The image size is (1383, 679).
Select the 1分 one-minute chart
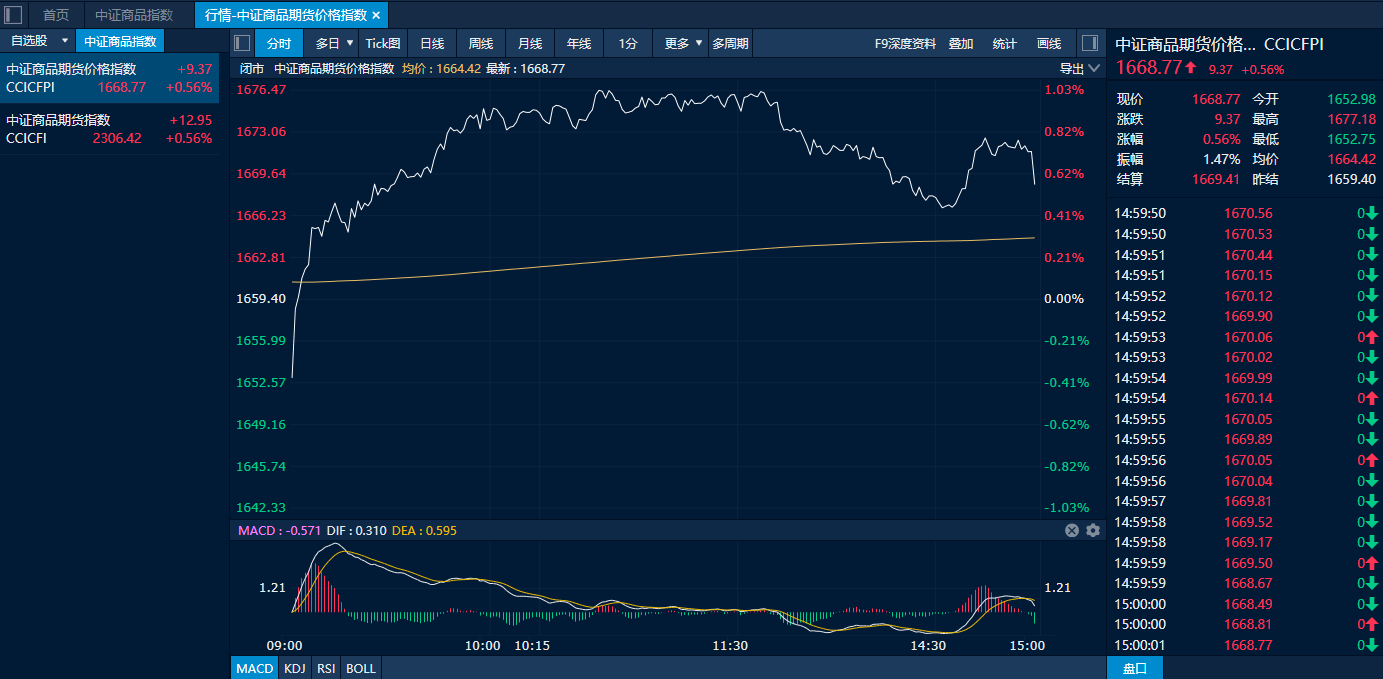[x=628, y=43]
